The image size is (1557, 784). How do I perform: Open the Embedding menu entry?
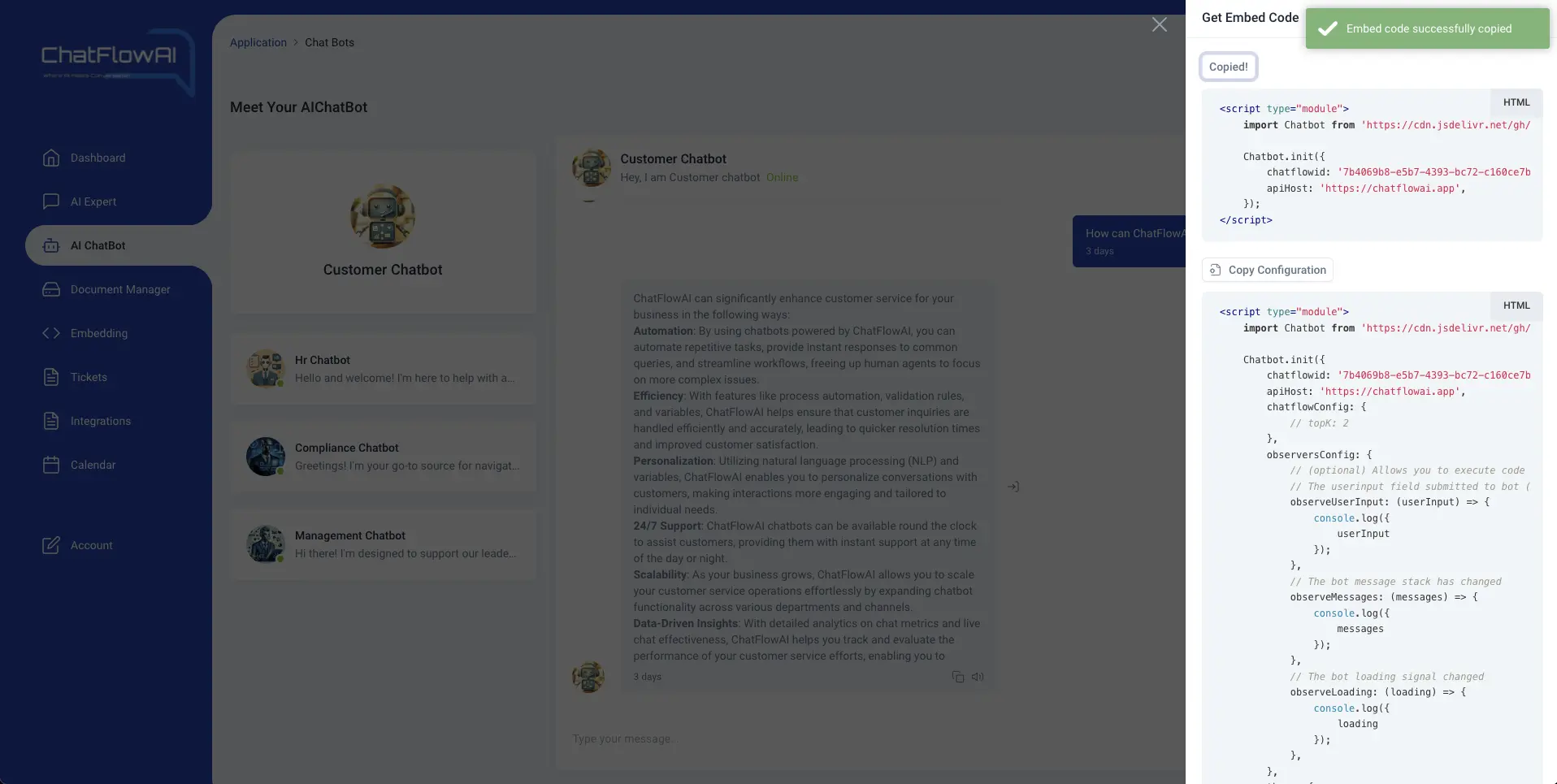click(x=99, y=333)
